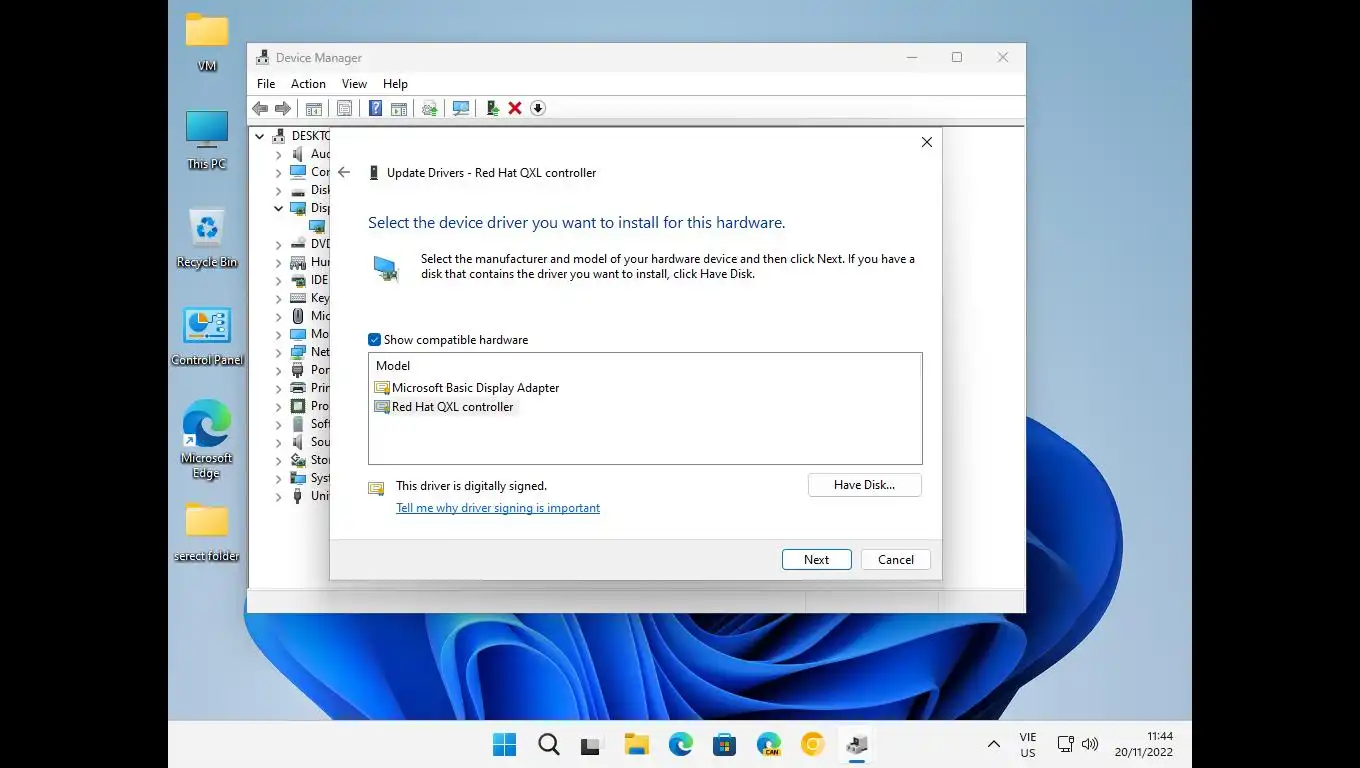The image size is (1360, 768).
Task: Click the Forward arrow in Device Manager toolbar
Action: pyautogui.click(x=283, y=108)
